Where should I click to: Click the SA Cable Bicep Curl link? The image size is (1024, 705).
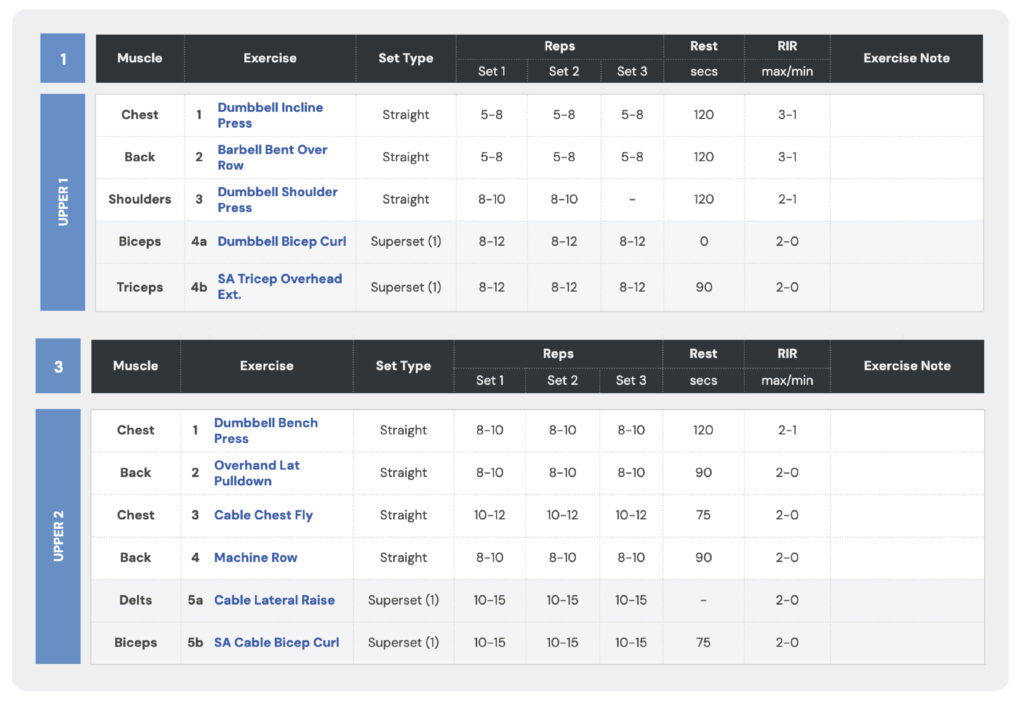point(276,642)
